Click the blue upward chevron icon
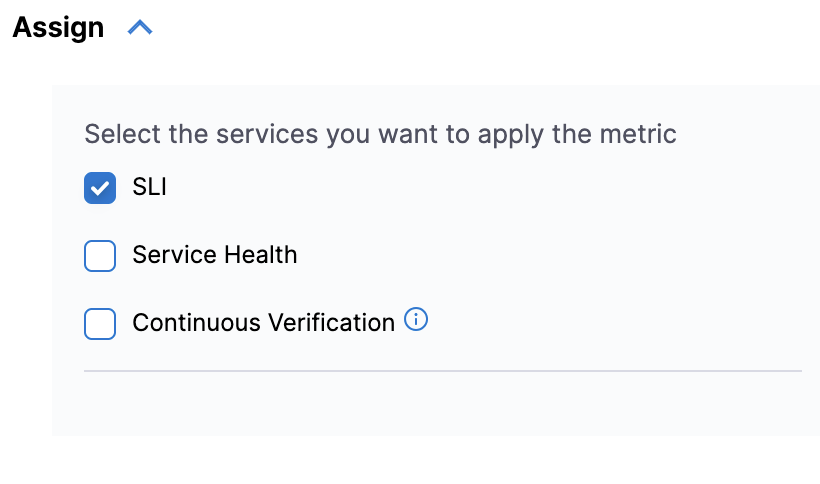 coord(140,29)
